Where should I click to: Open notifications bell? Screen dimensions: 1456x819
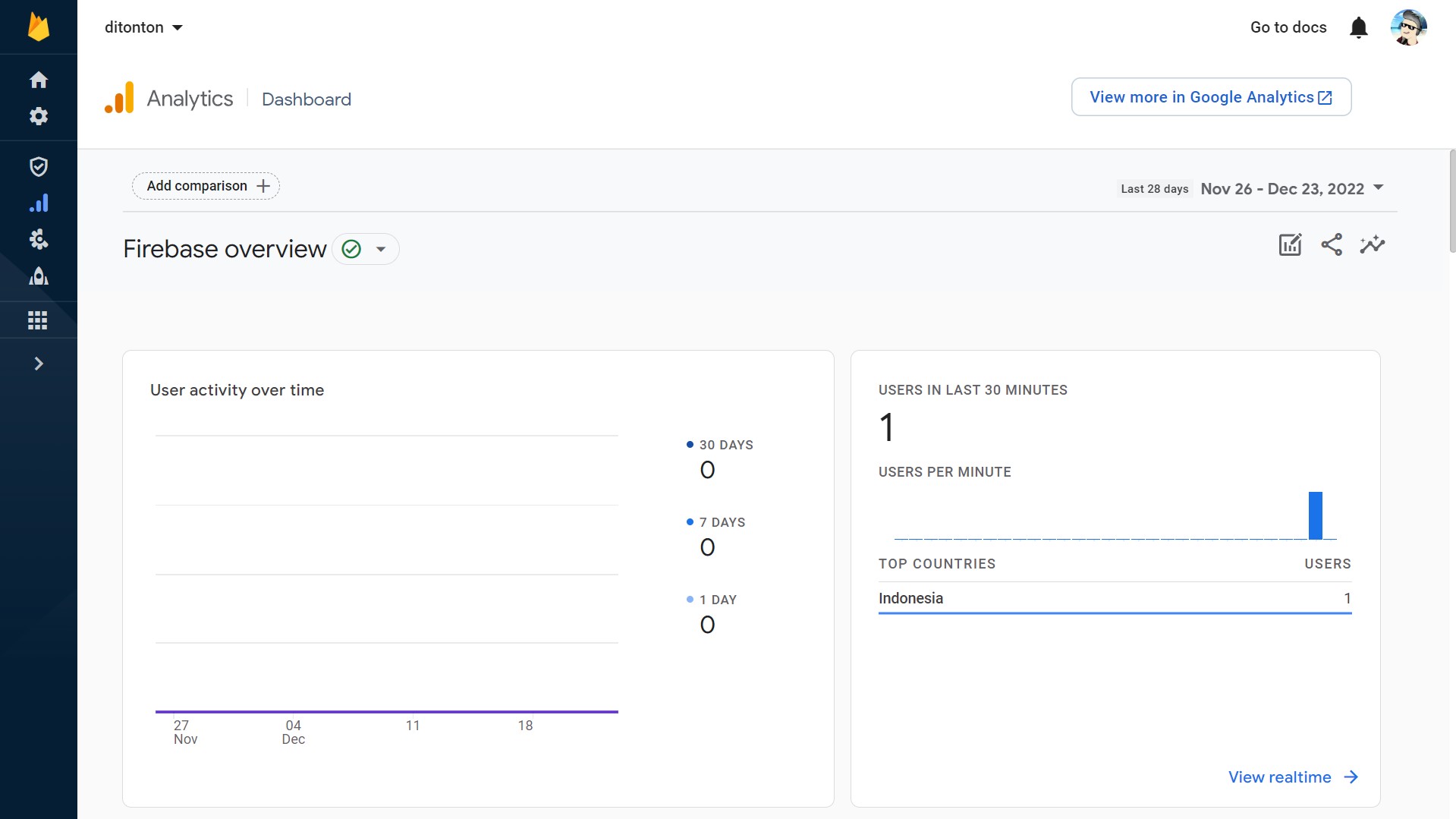coord(1359,27)
